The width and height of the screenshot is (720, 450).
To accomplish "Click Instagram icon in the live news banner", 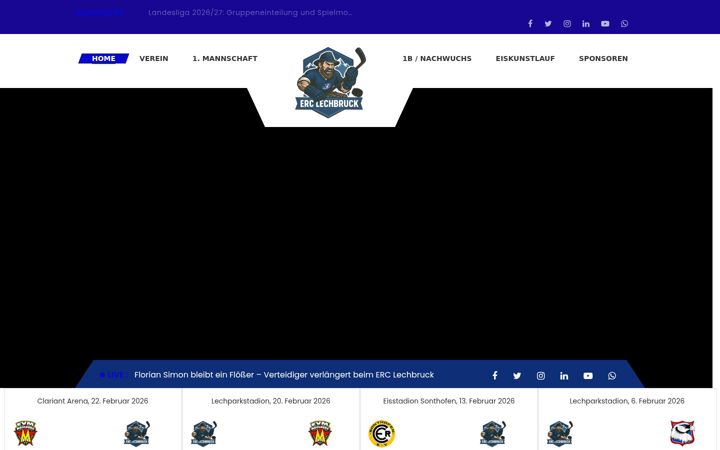I will [x=540, y=376].
